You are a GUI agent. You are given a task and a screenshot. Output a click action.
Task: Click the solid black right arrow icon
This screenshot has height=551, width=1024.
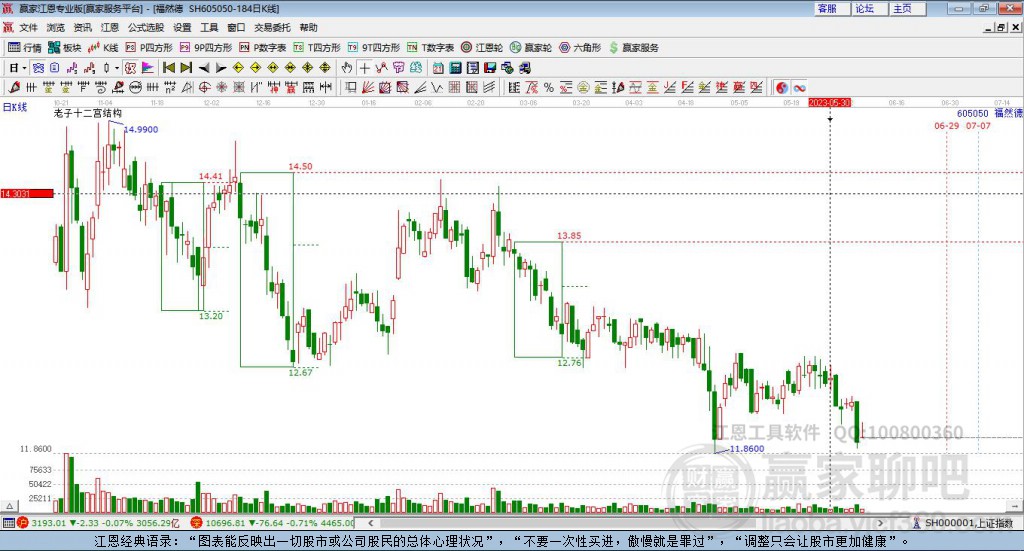coord(221,68)
